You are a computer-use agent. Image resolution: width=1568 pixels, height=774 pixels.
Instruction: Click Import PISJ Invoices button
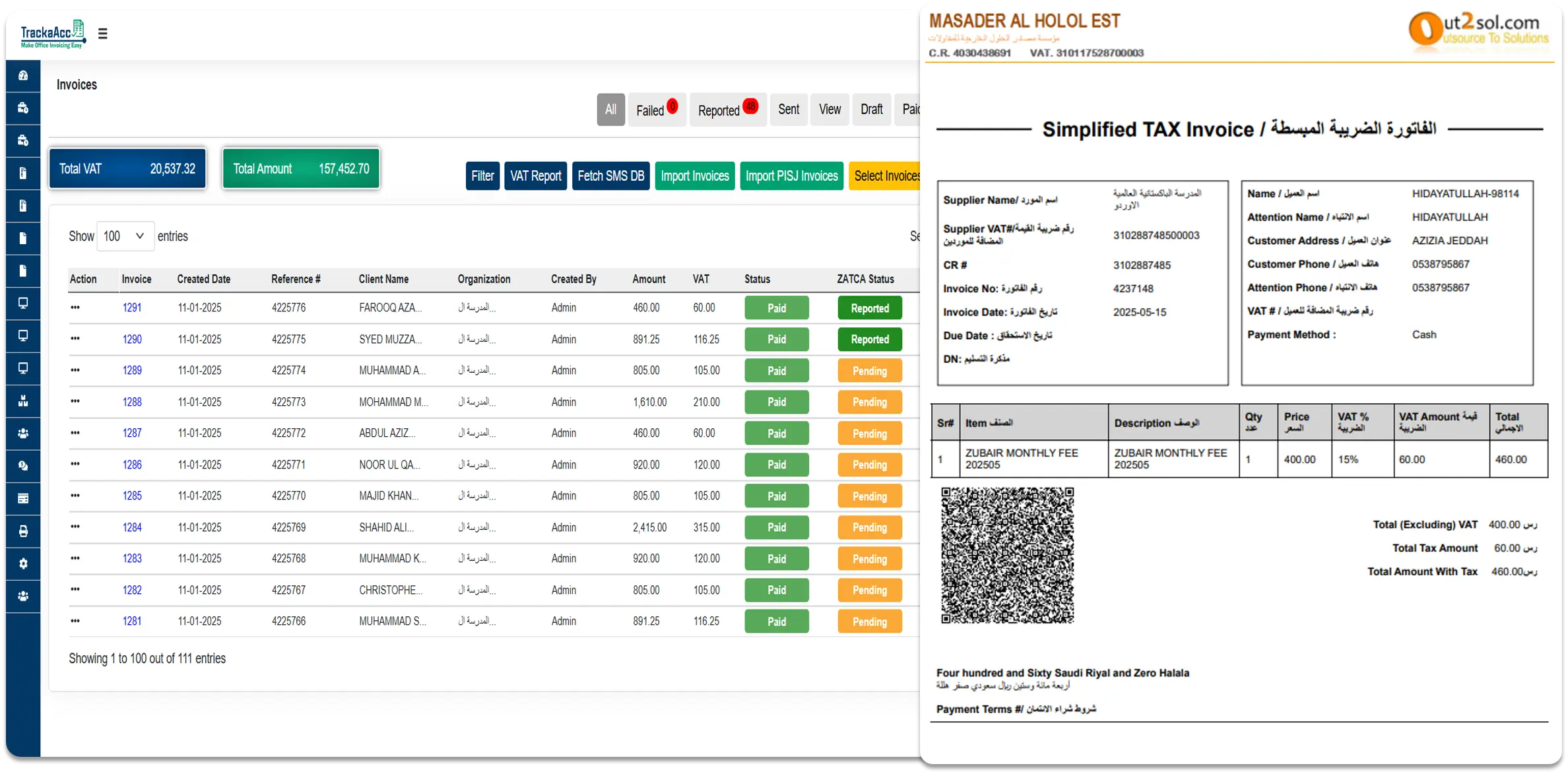792,176
